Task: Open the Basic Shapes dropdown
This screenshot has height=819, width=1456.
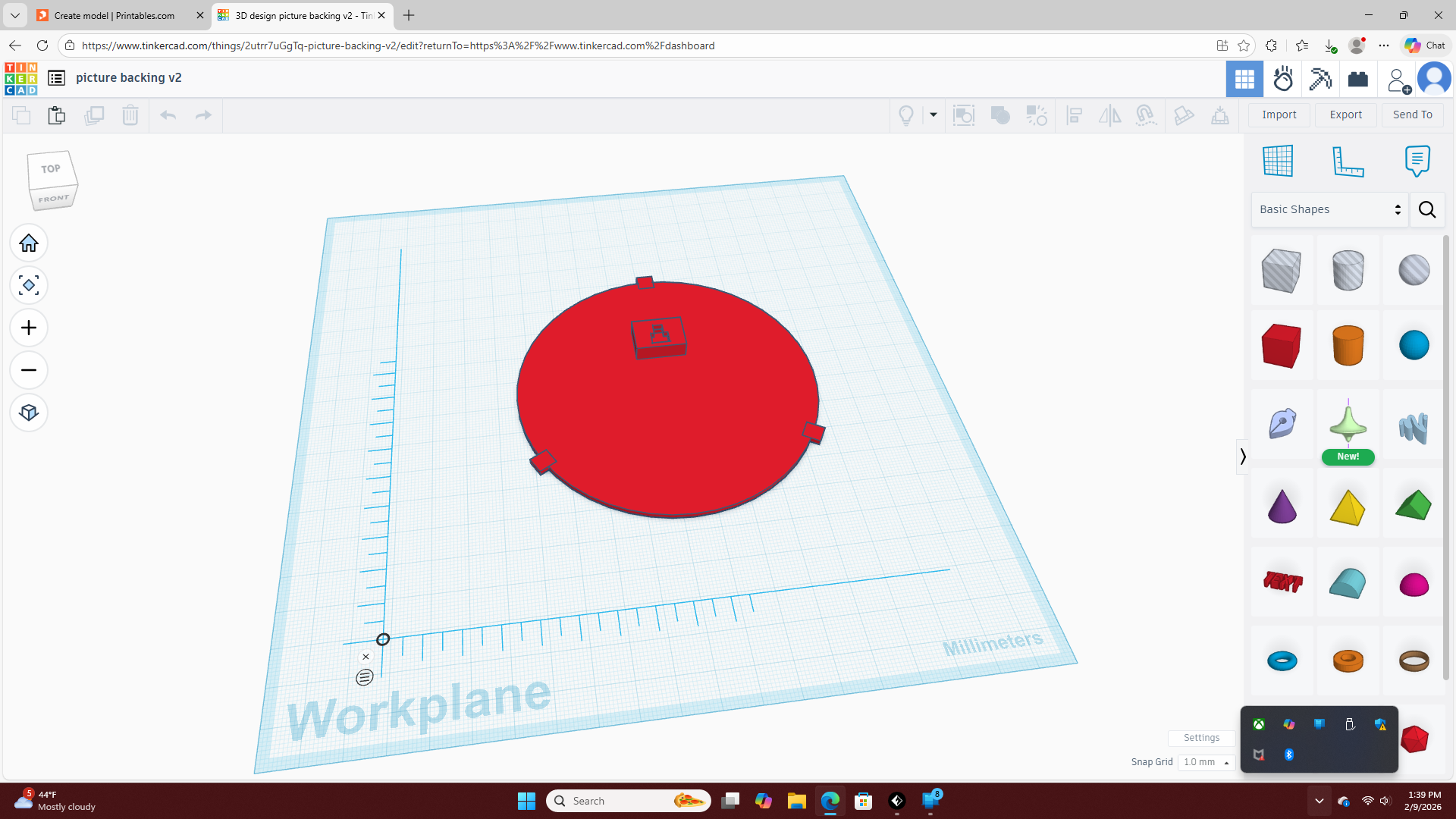Action: pos(1330,209)
